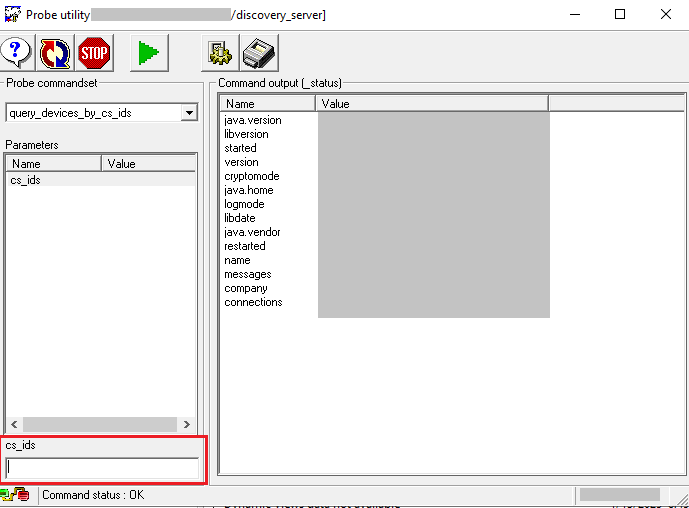Select the cryptomode output row
The width and height of the screenshot is (689, 508).
(x=252, y=176)
